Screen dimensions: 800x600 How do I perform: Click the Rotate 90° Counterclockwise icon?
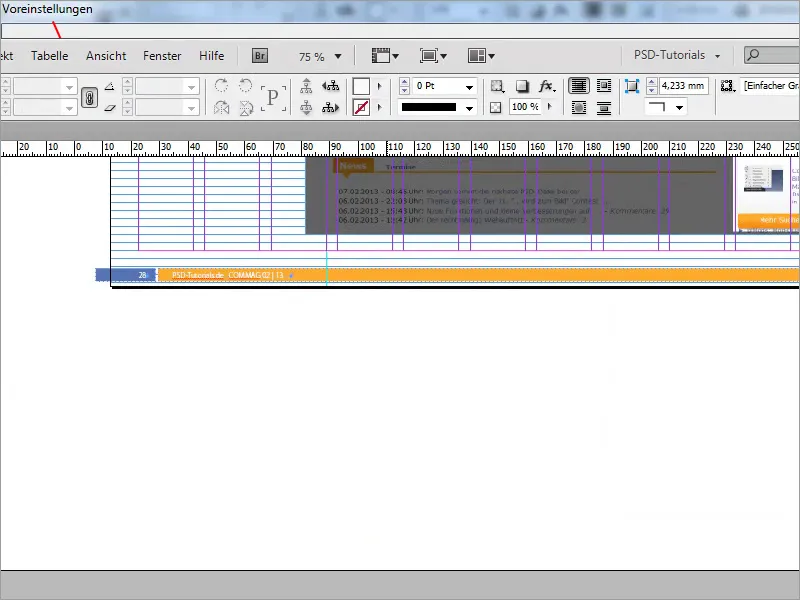click(x=245, y=86)
